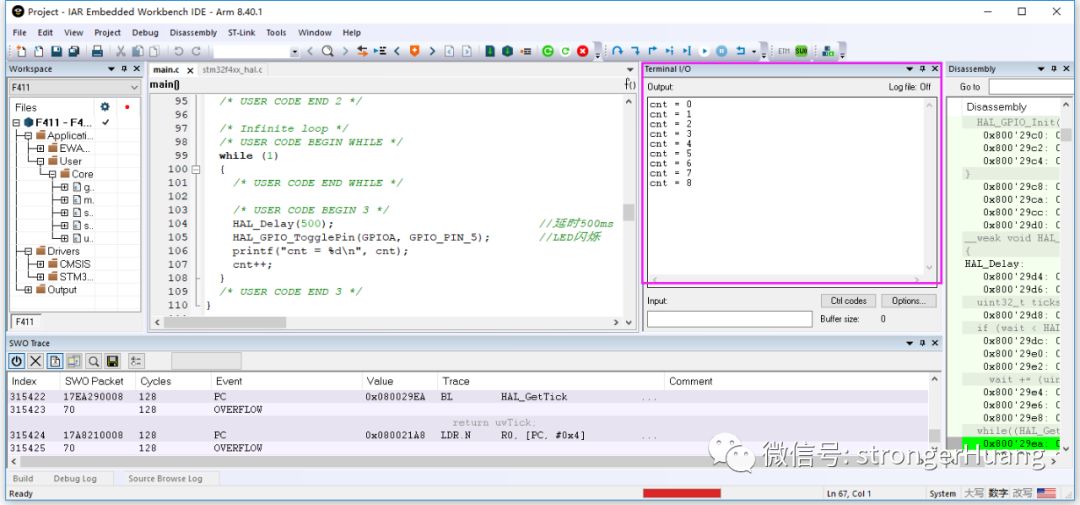
Task: Open the F411 workspace configuration dropdown
Action: pos(135,88)
